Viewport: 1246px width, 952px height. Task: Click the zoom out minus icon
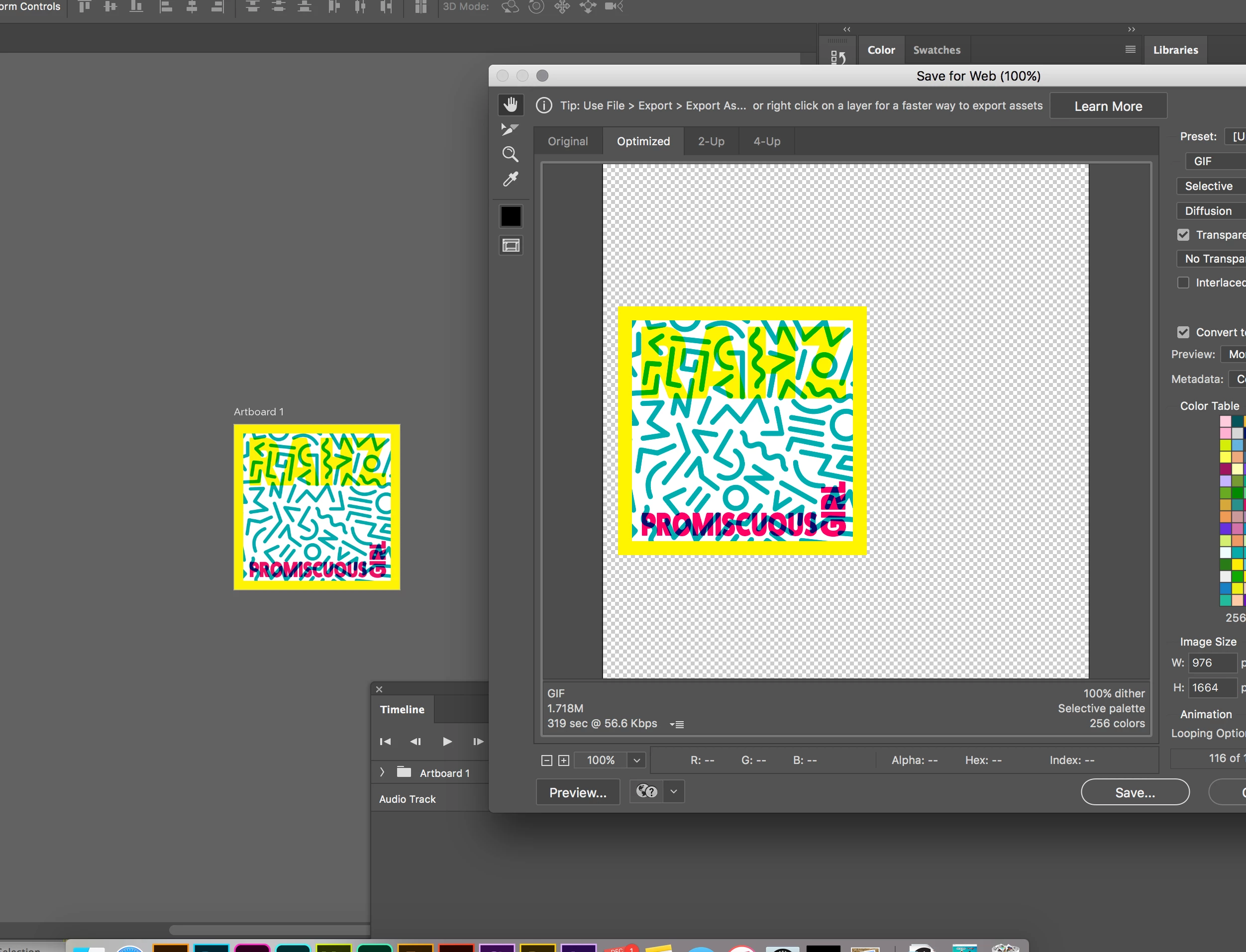tap(546, 761)
